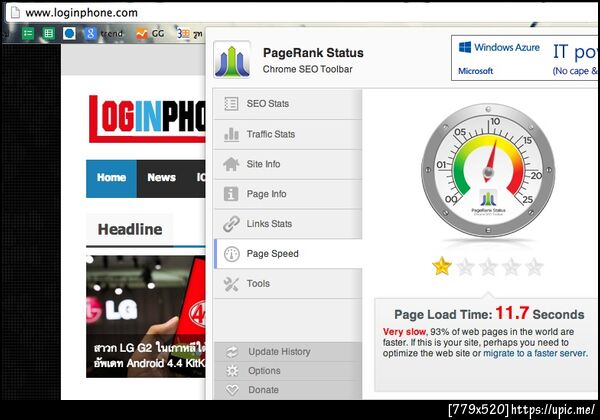Click the LoginPhone site logo

point(147,118)
